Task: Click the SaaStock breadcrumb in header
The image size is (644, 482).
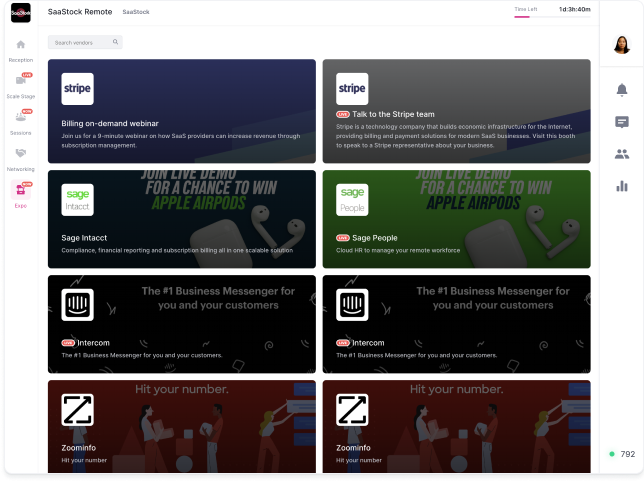Action: (x=135, y=11)
